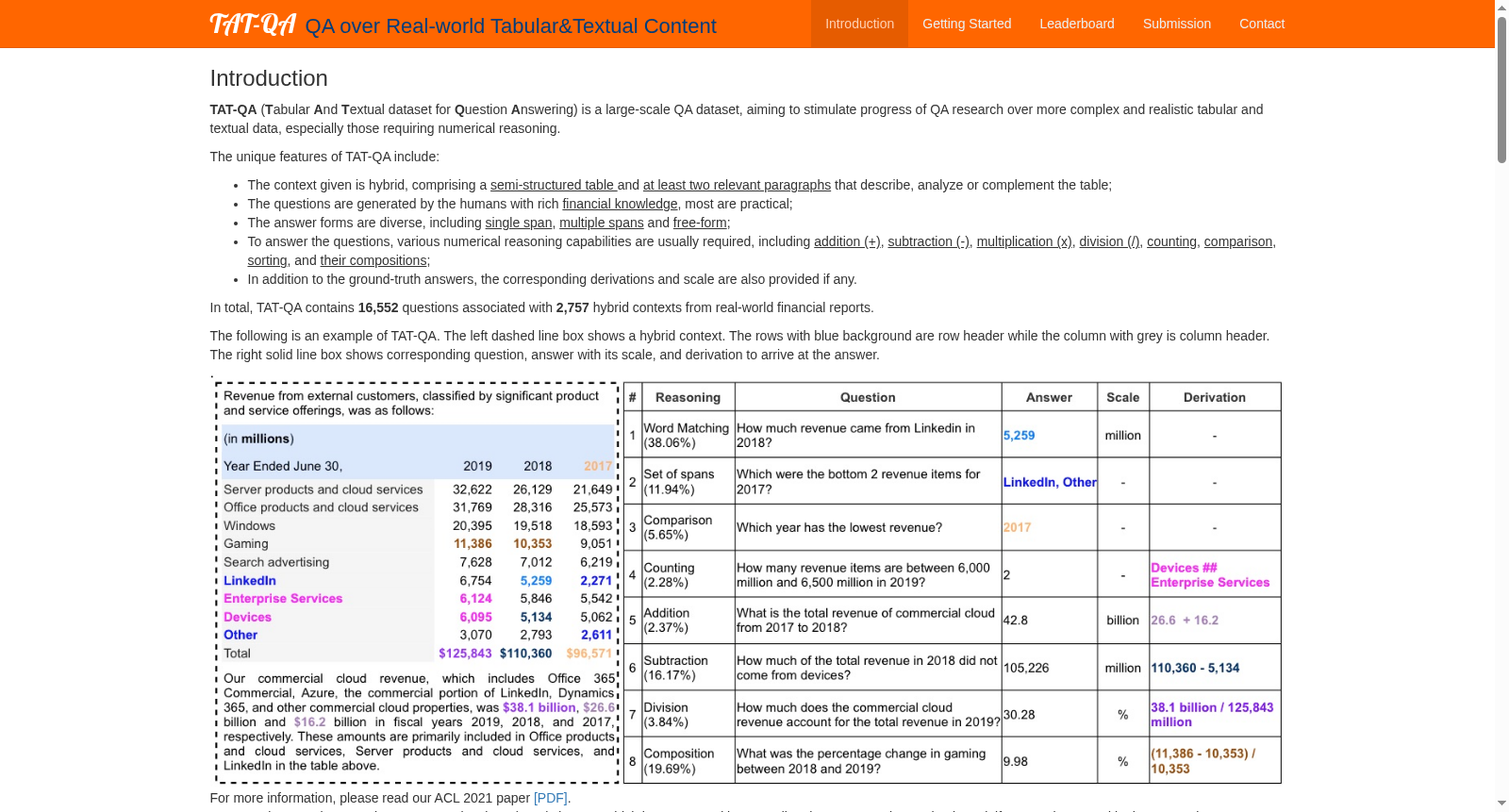Open the Submission nav item

coord(1177,24)
